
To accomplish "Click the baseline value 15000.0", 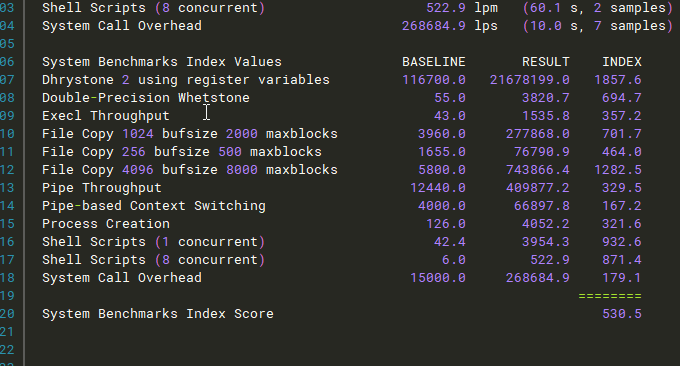I will coord(438,278).
